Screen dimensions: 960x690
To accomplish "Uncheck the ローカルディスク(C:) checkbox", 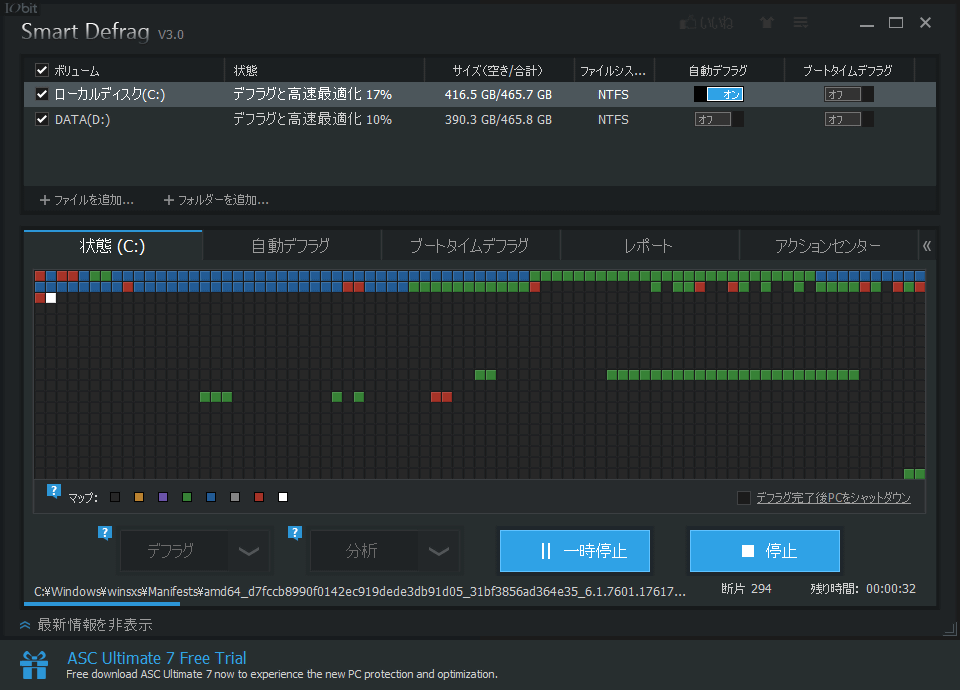I will click(x=42, y=94).
